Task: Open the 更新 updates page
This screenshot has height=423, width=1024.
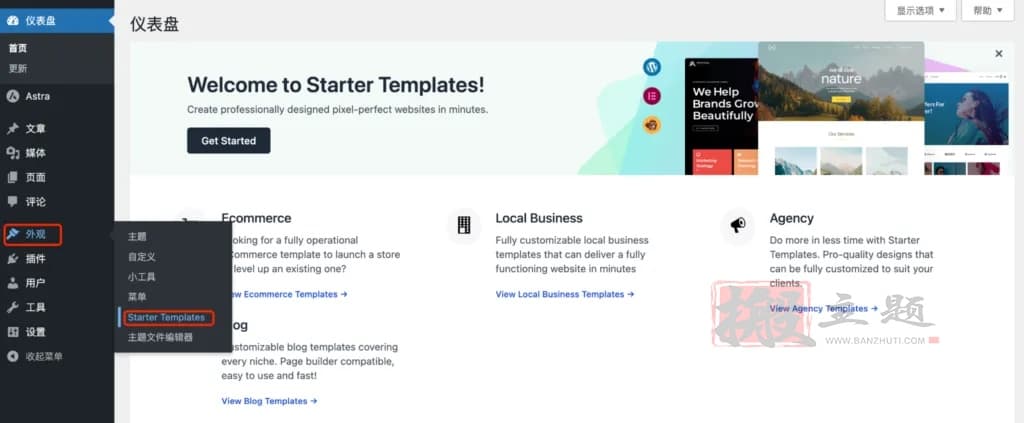Action: pyautogui.click(x=18, y=68)
